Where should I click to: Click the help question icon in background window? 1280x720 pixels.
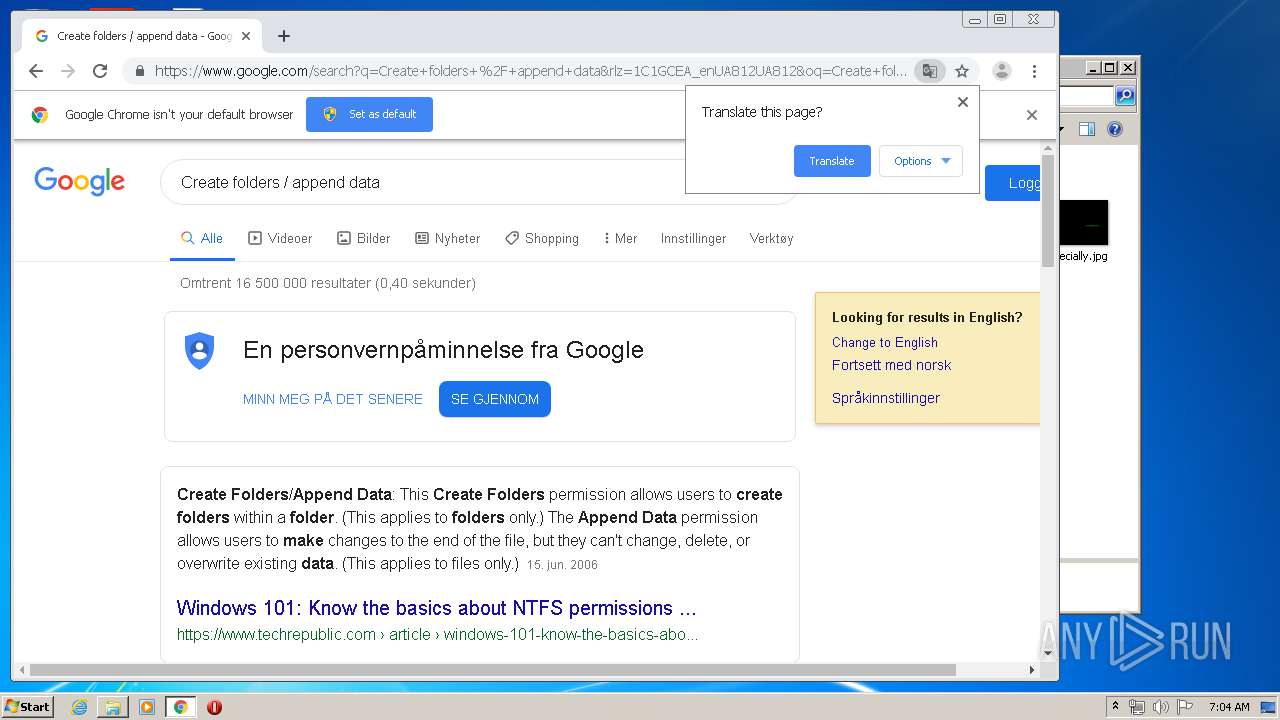click(x=1115, y=129)
